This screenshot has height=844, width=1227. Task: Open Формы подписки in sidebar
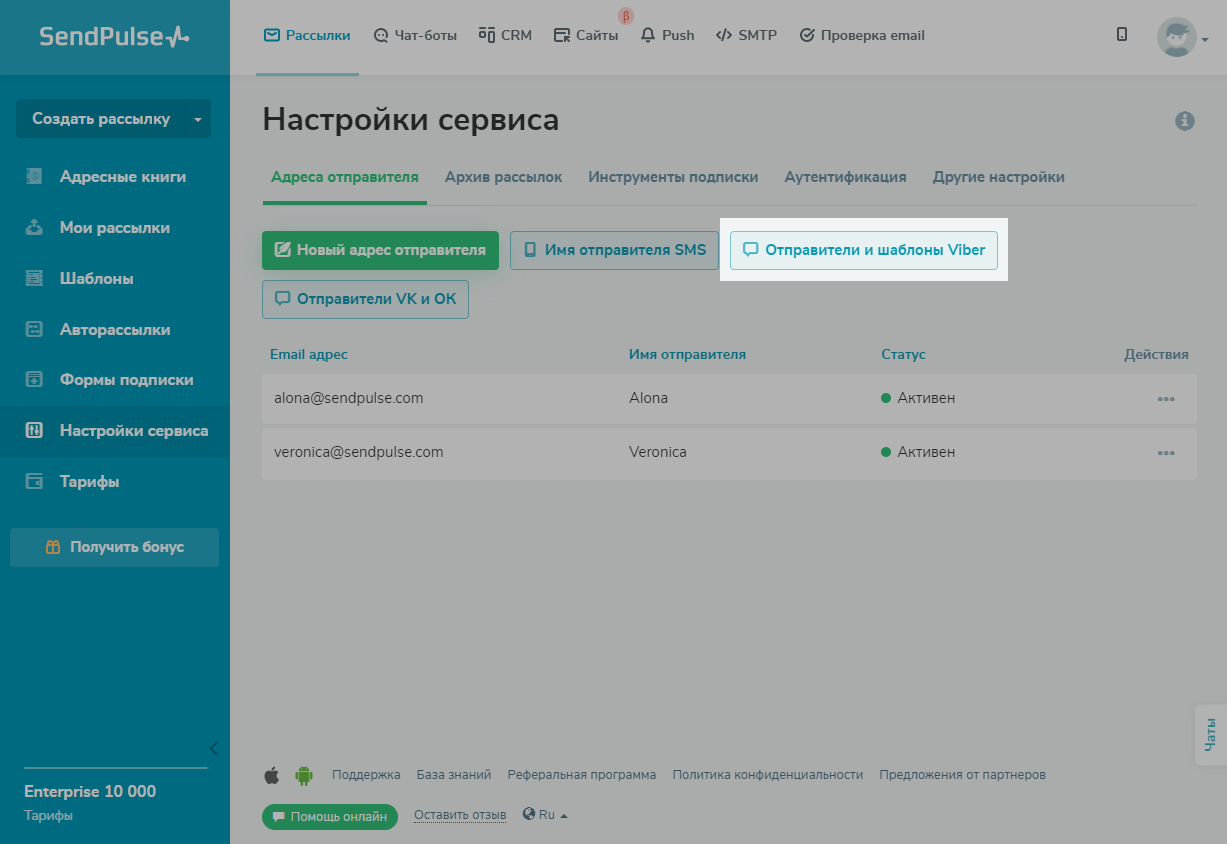click(127, 380)
